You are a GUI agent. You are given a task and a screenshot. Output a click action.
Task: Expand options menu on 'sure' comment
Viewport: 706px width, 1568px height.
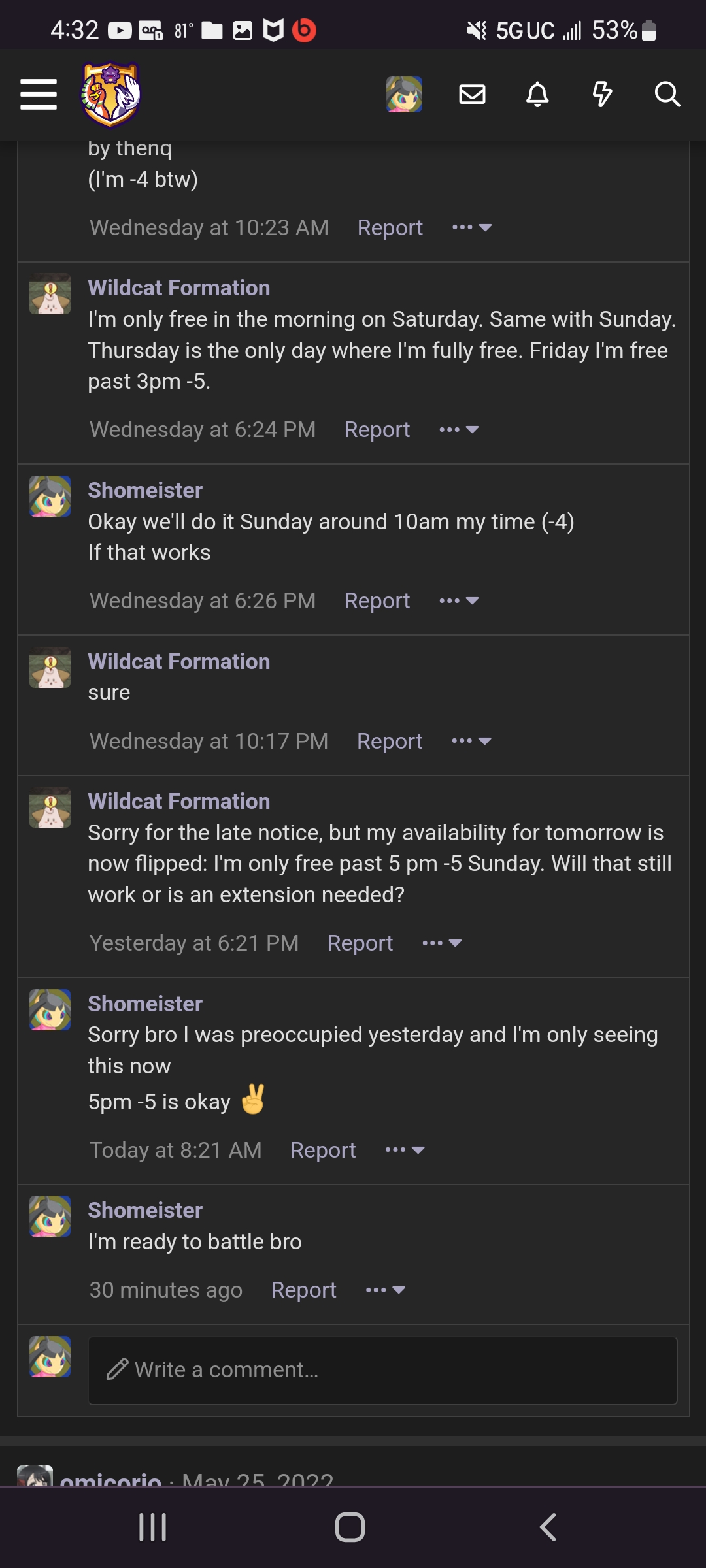click(471, 741)
